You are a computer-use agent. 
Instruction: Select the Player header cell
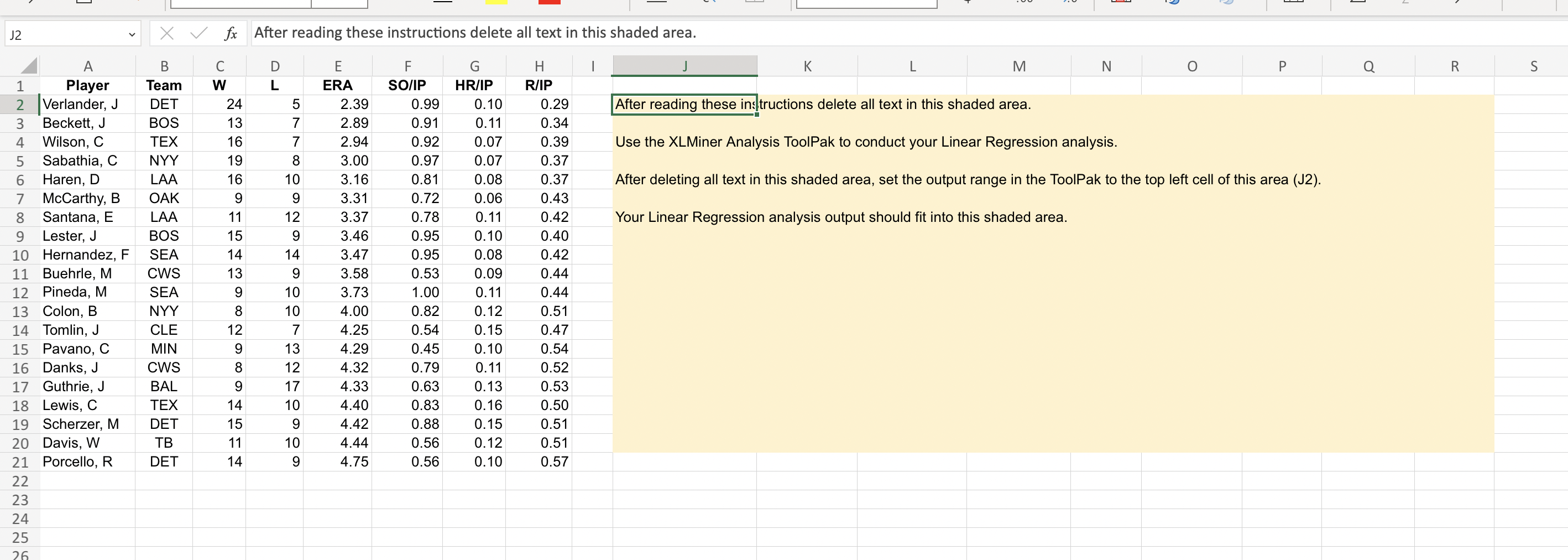88,85
